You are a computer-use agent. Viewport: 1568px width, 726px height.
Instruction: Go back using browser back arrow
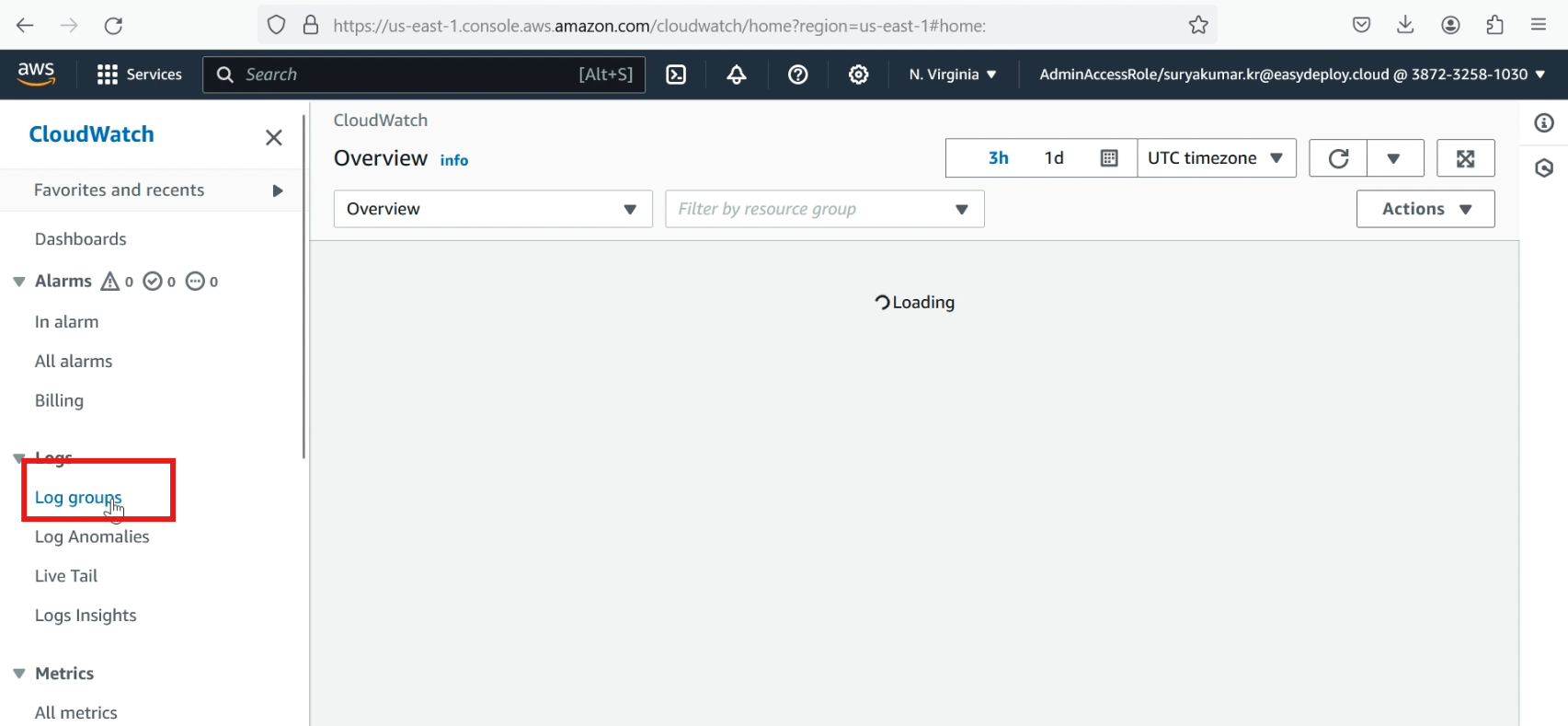click(25, 25)
